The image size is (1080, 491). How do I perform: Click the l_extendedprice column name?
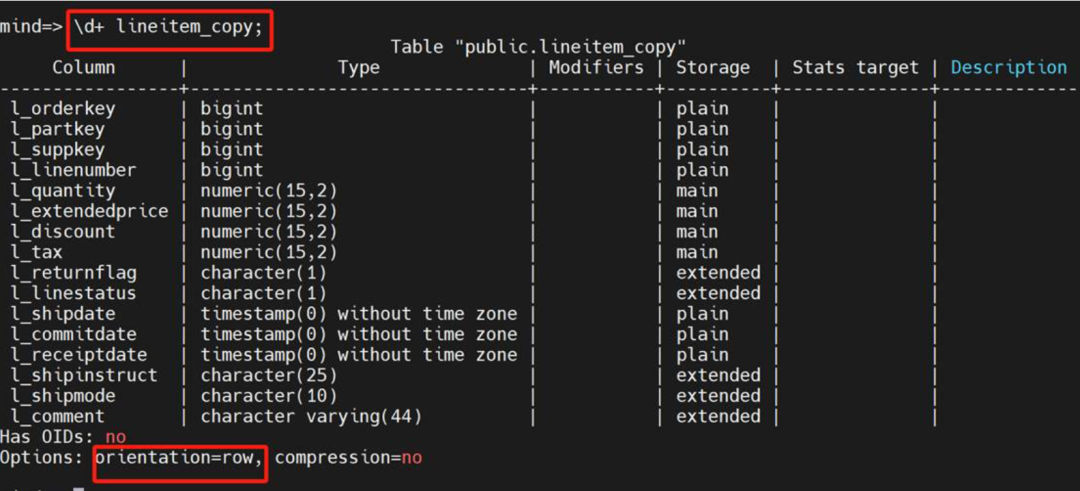pos(90,211)
